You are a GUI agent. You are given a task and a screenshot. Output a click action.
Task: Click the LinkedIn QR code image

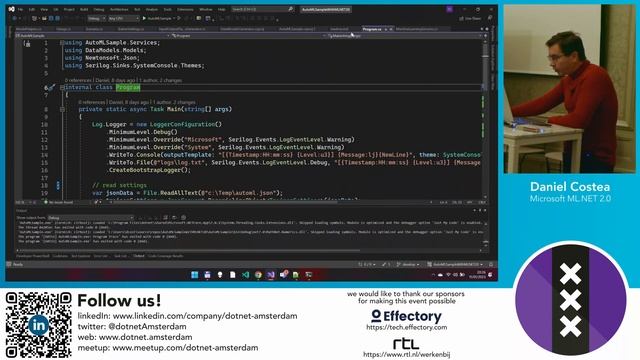click(x=38, y=325)
